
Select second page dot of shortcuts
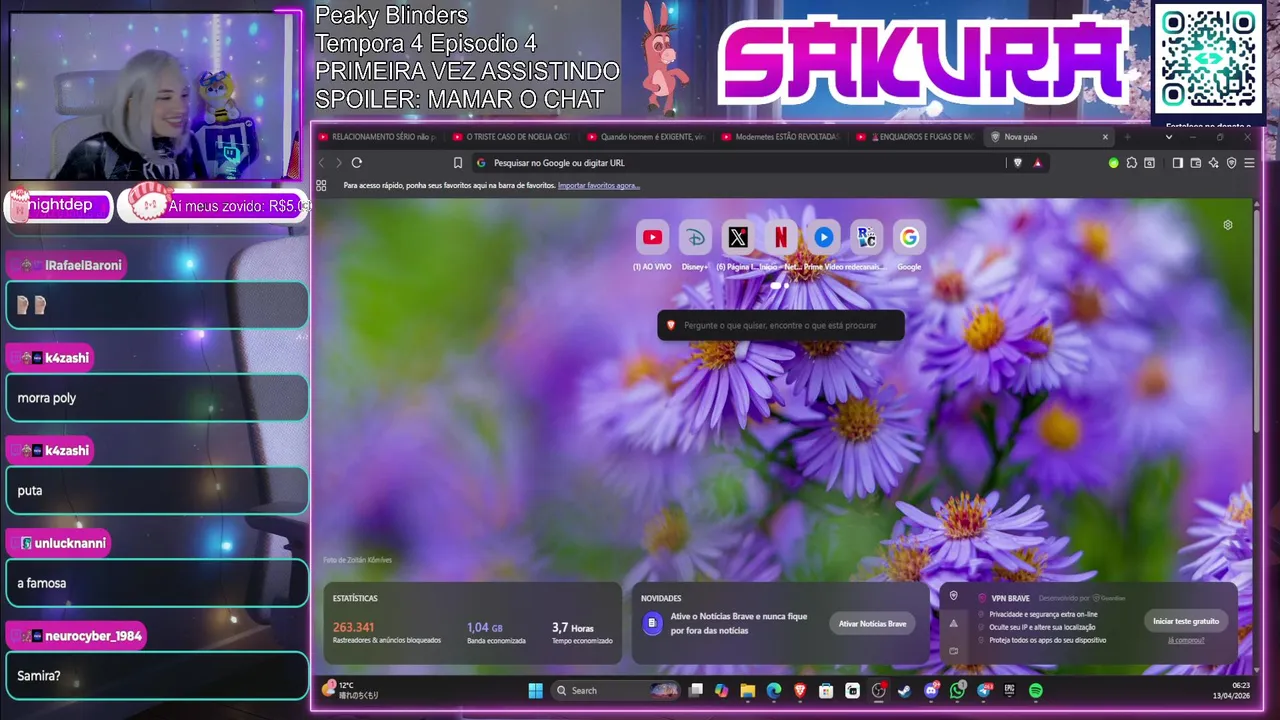[786, 285]
